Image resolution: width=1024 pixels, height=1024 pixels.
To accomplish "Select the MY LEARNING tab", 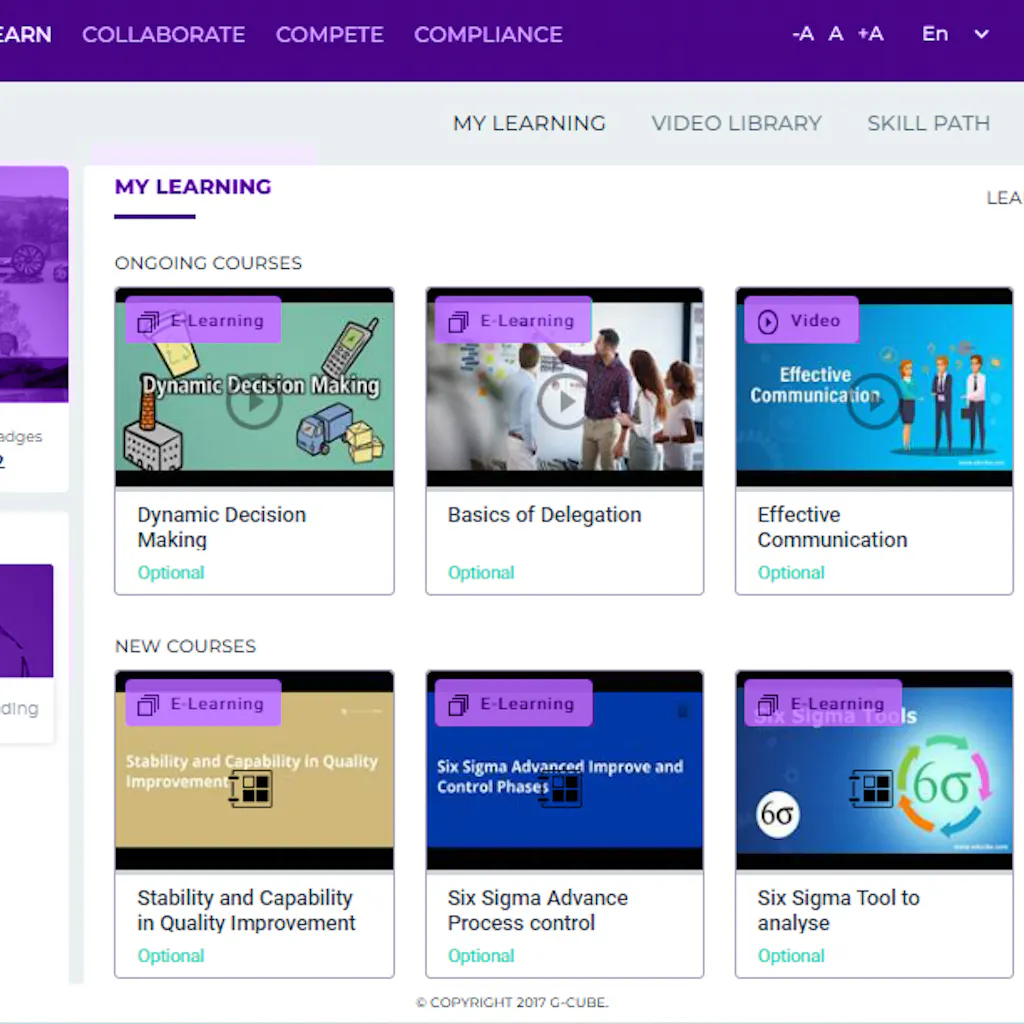I will (529, 122).
